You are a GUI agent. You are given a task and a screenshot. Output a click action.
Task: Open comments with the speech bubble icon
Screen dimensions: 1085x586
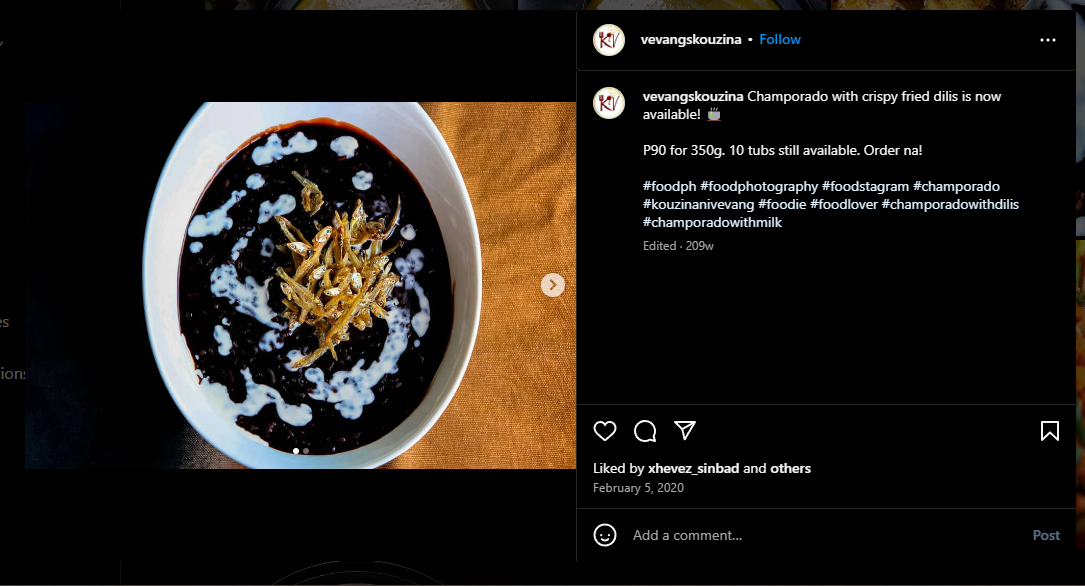(x=645, y=431)
